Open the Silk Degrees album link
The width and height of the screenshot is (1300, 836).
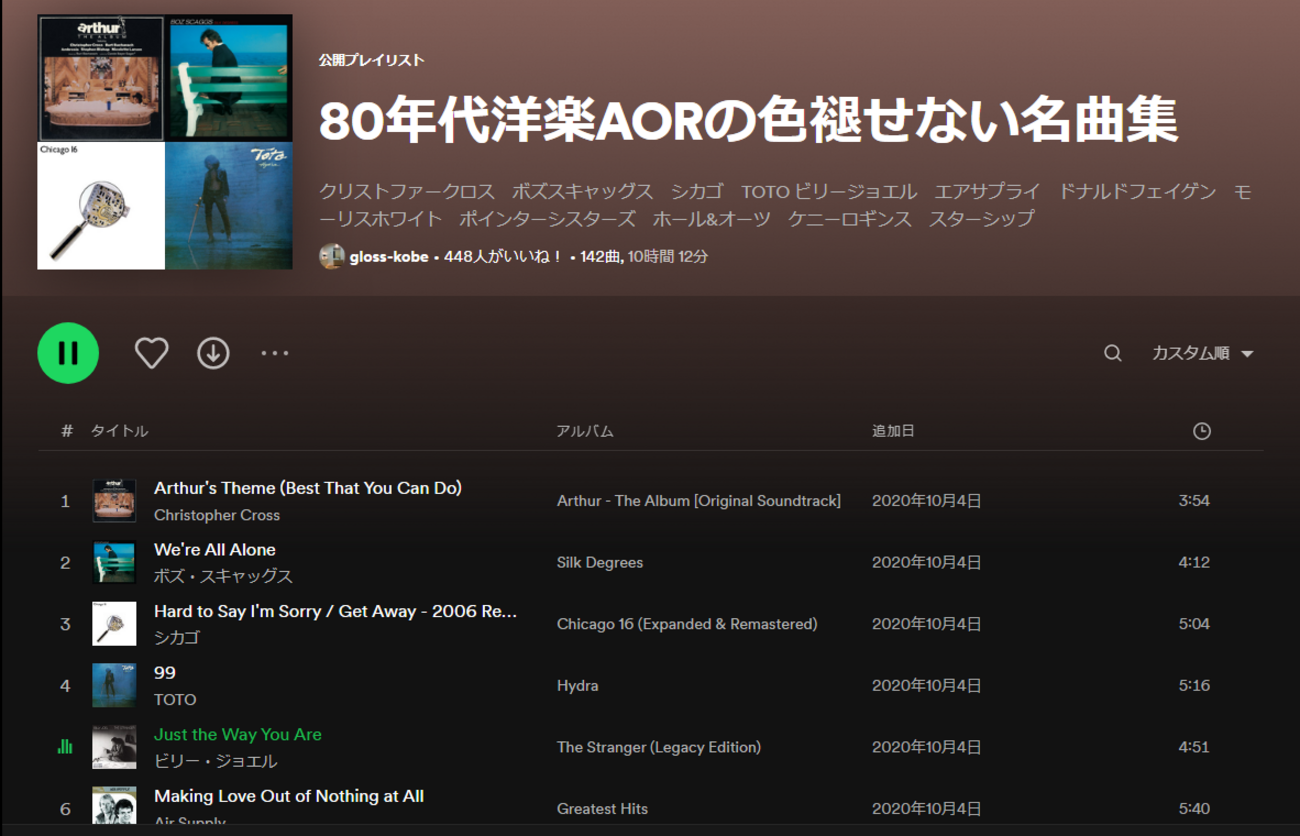600,563
